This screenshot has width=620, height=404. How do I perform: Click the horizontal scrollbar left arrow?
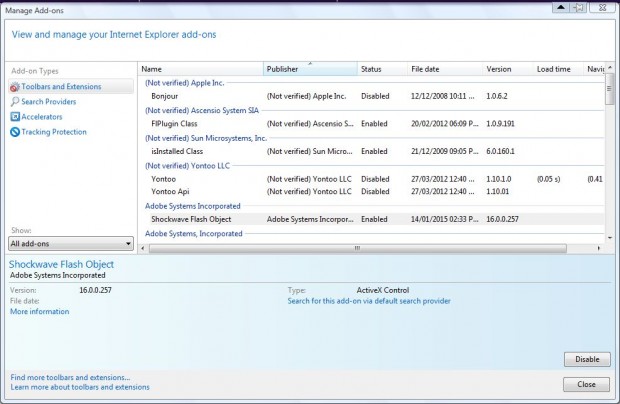(143, 248)
